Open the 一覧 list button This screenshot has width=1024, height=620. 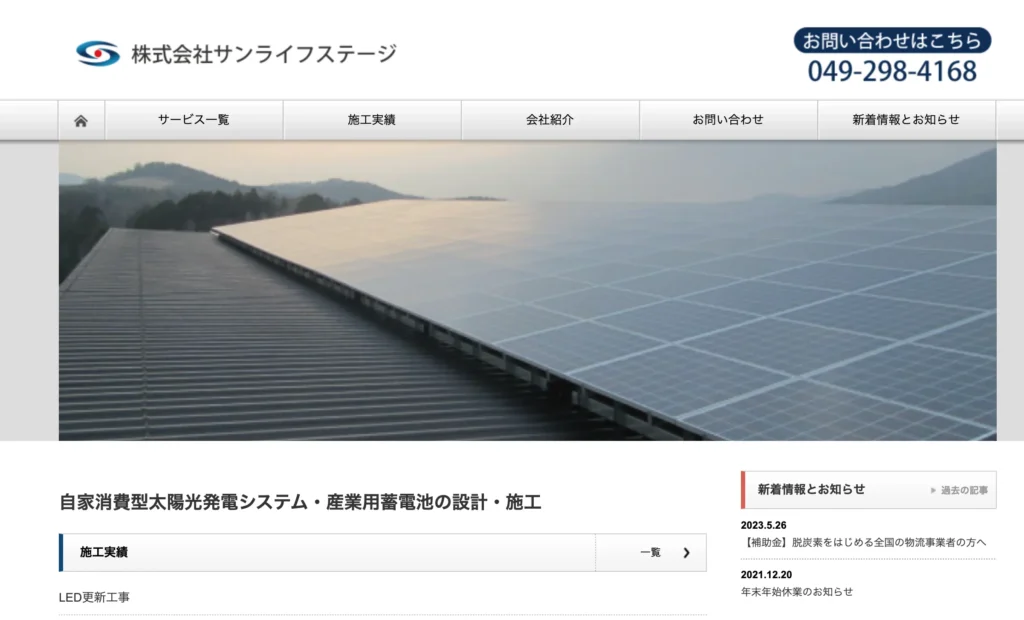click(651, 553)
